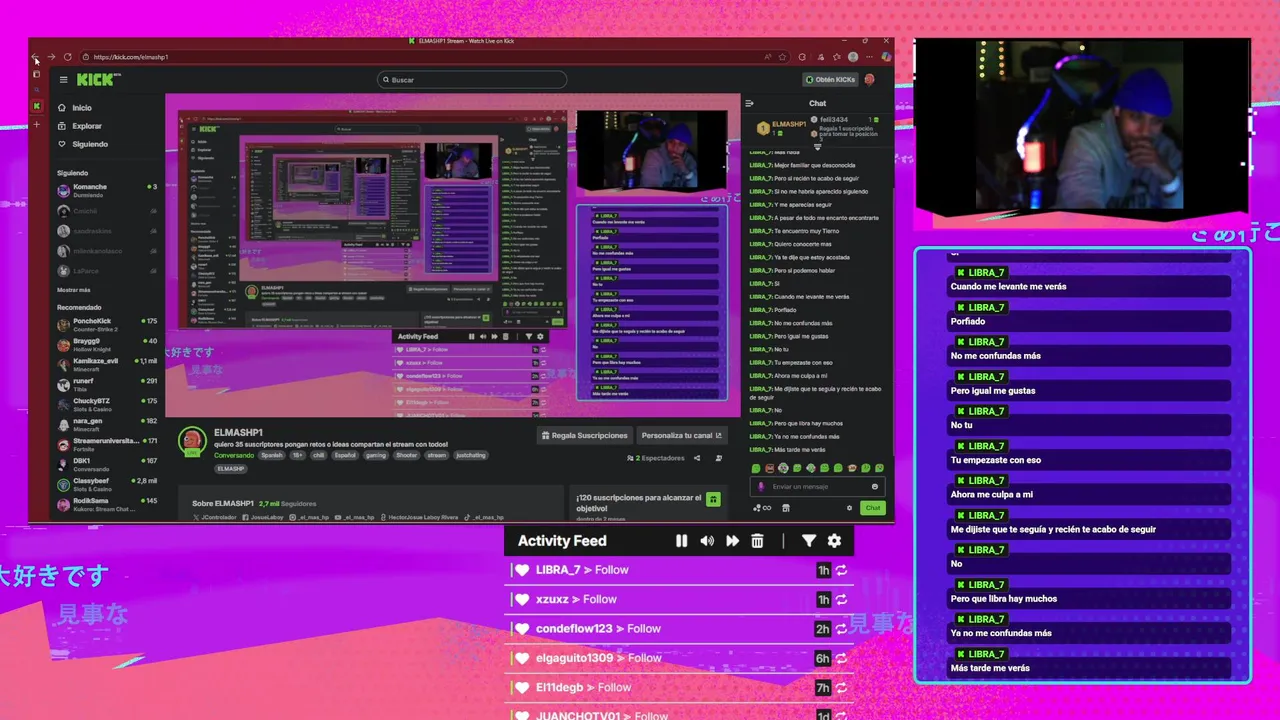The image size is (1280, 720).
Task: Open browser more options menu
Action: 869,57
